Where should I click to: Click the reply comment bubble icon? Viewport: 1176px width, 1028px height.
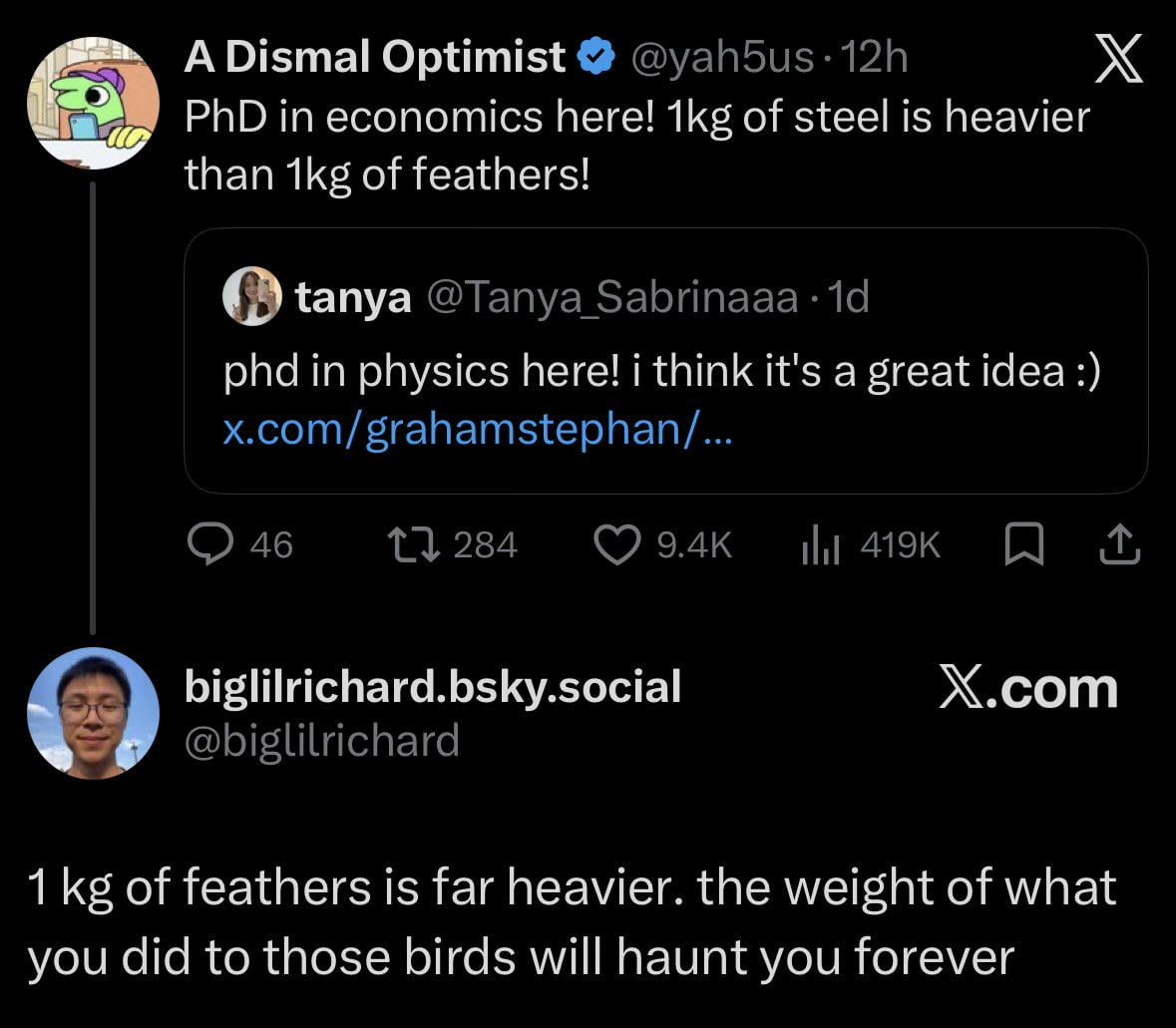coord(208,544)
